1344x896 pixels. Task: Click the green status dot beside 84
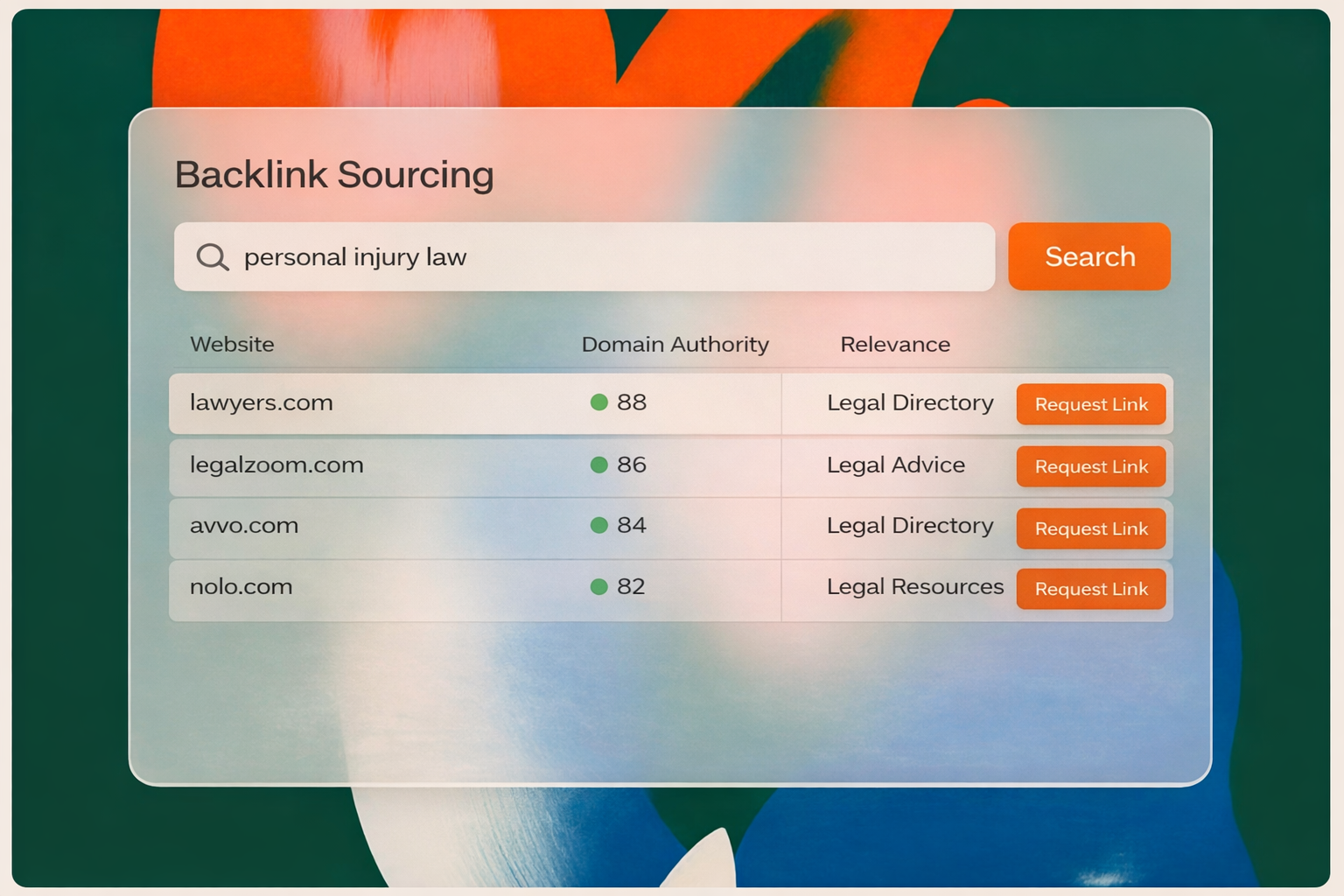(x=599, y=525)
